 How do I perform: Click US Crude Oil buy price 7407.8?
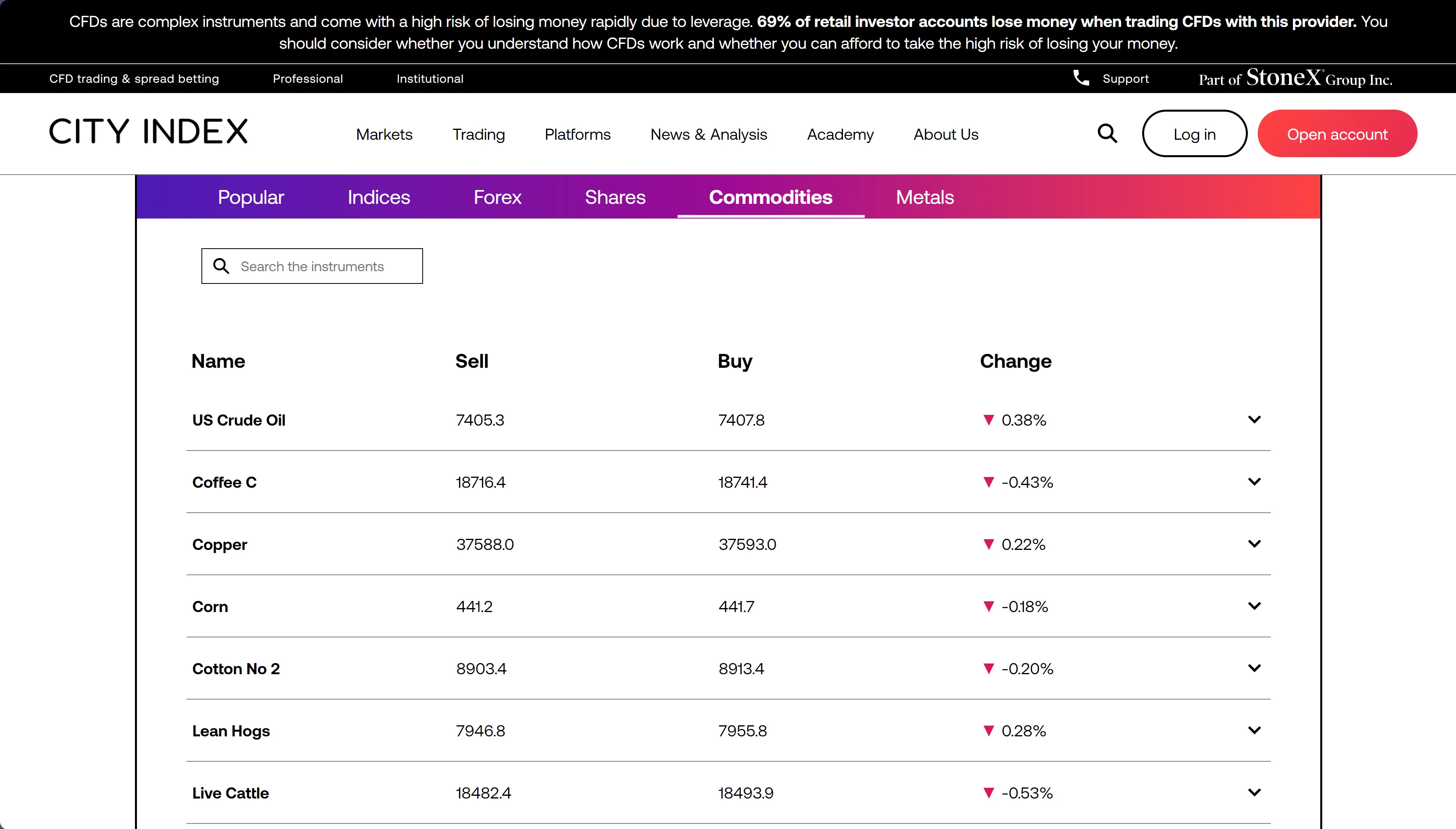(742, 420)
